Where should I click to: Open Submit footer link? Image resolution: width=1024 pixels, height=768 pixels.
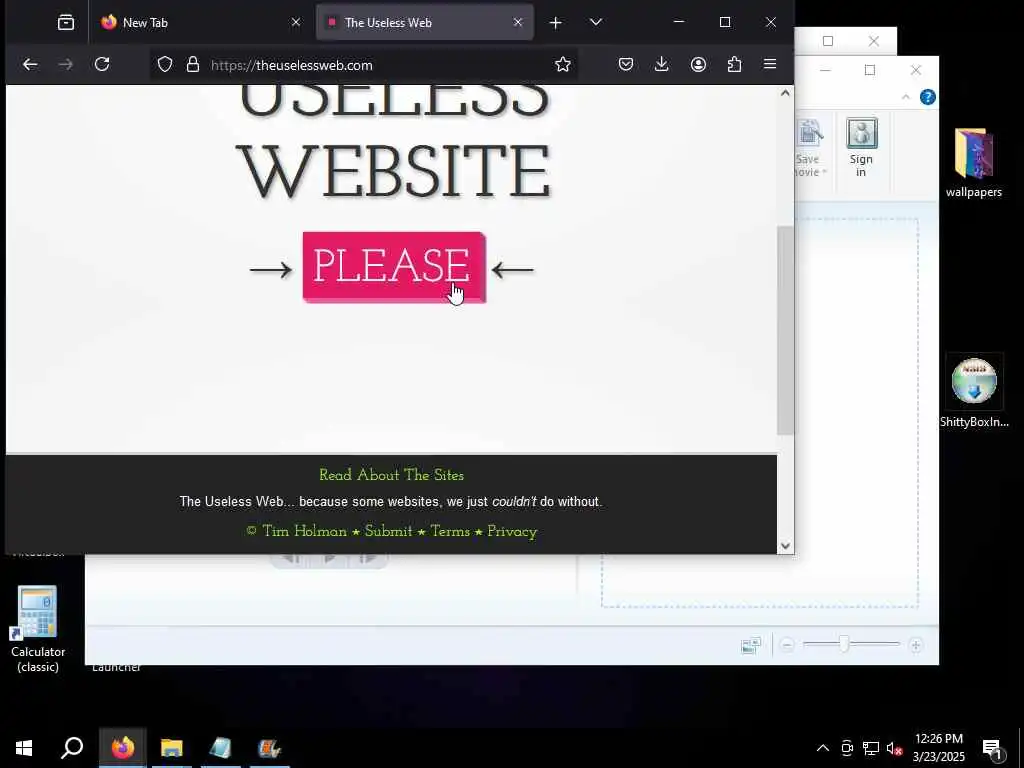(x=388, y=531)
